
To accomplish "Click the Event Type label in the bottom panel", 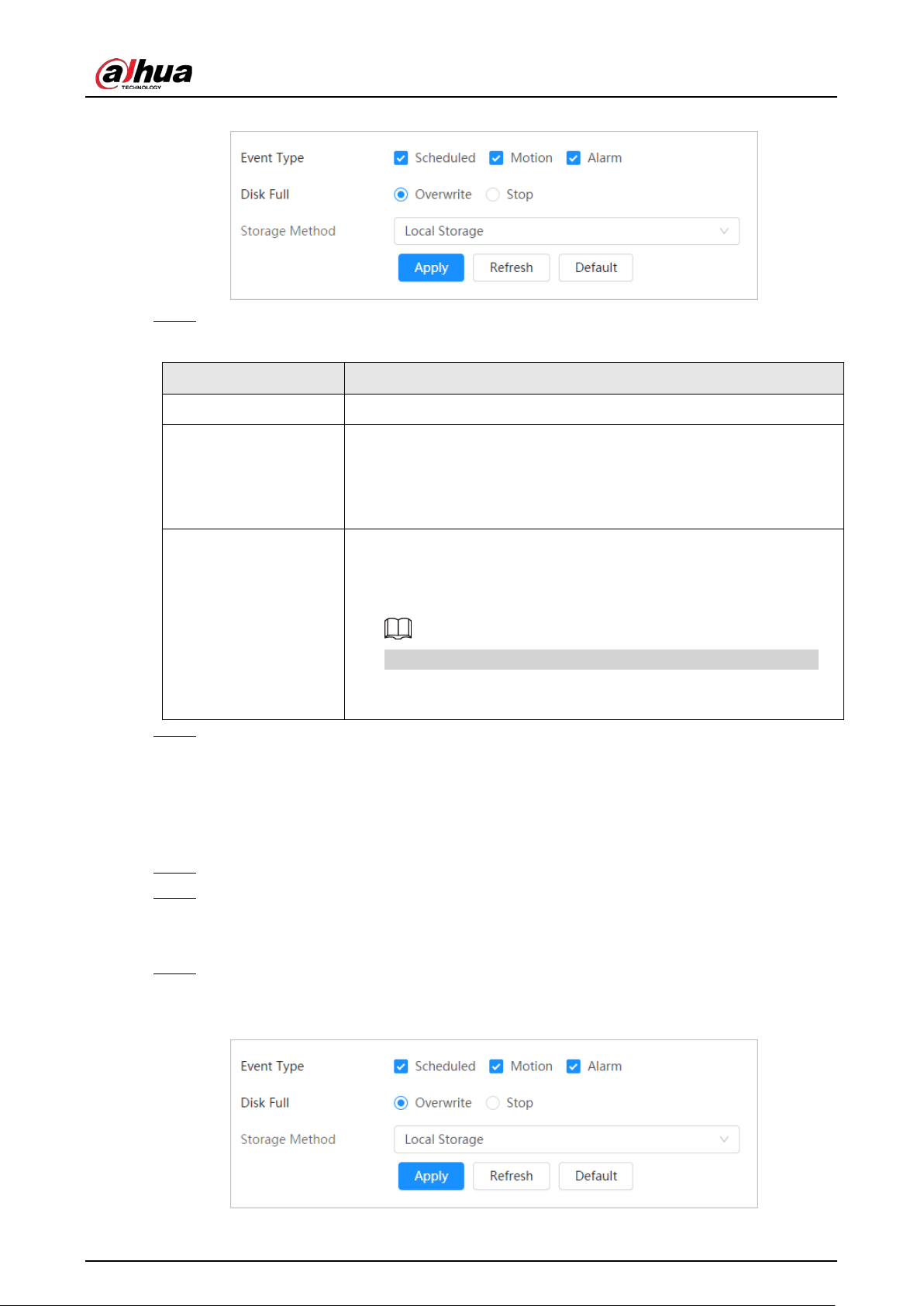I will 272,1067.
